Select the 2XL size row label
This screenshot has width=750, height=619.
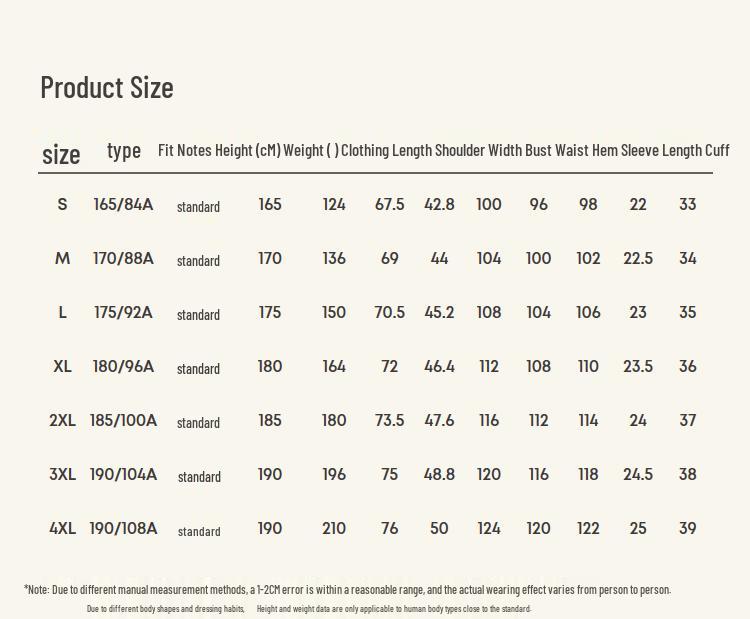62,420
